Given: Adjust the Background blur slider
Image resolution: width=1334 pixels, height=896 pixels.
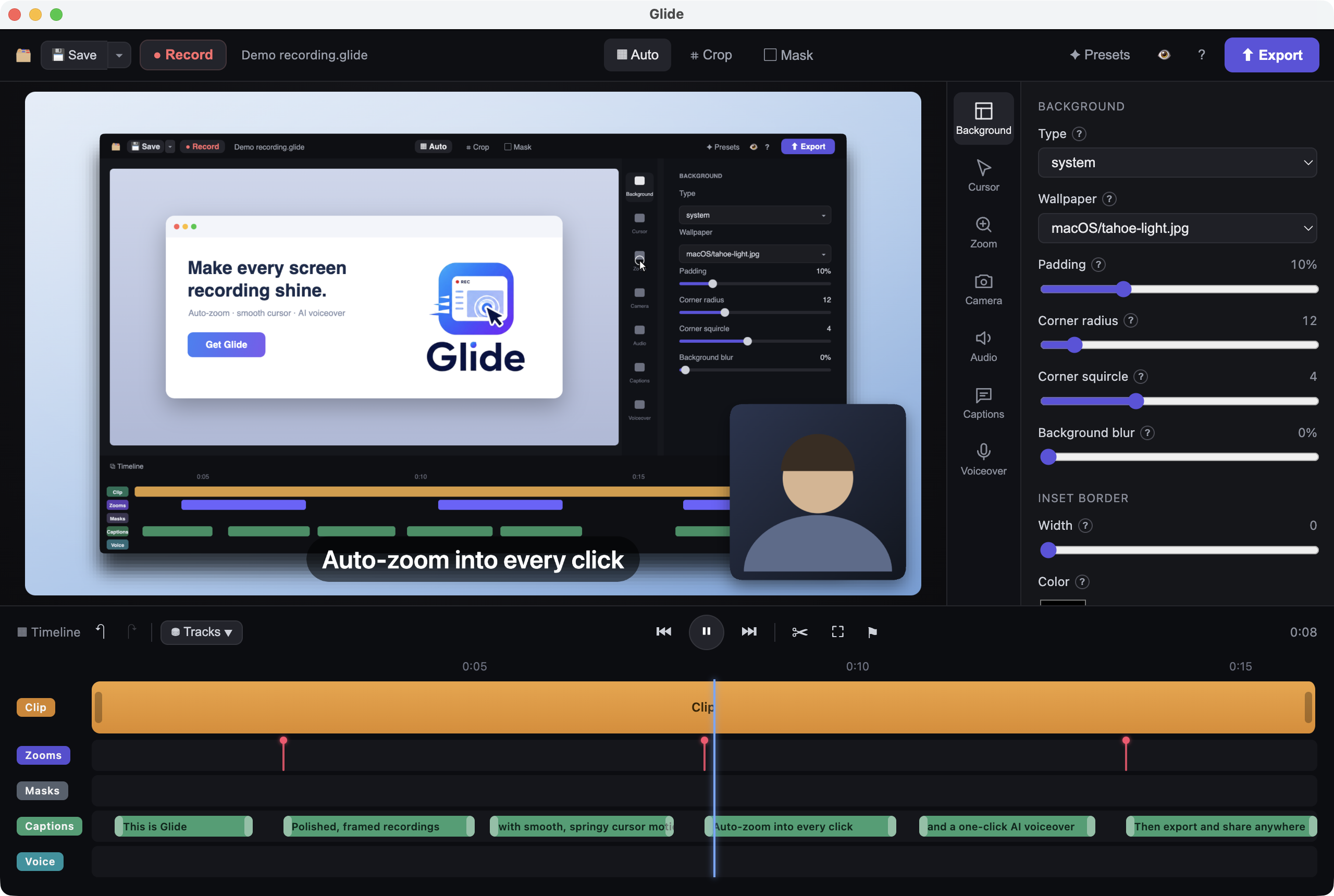Looking at the screenshot, I should pos(1179,457).
